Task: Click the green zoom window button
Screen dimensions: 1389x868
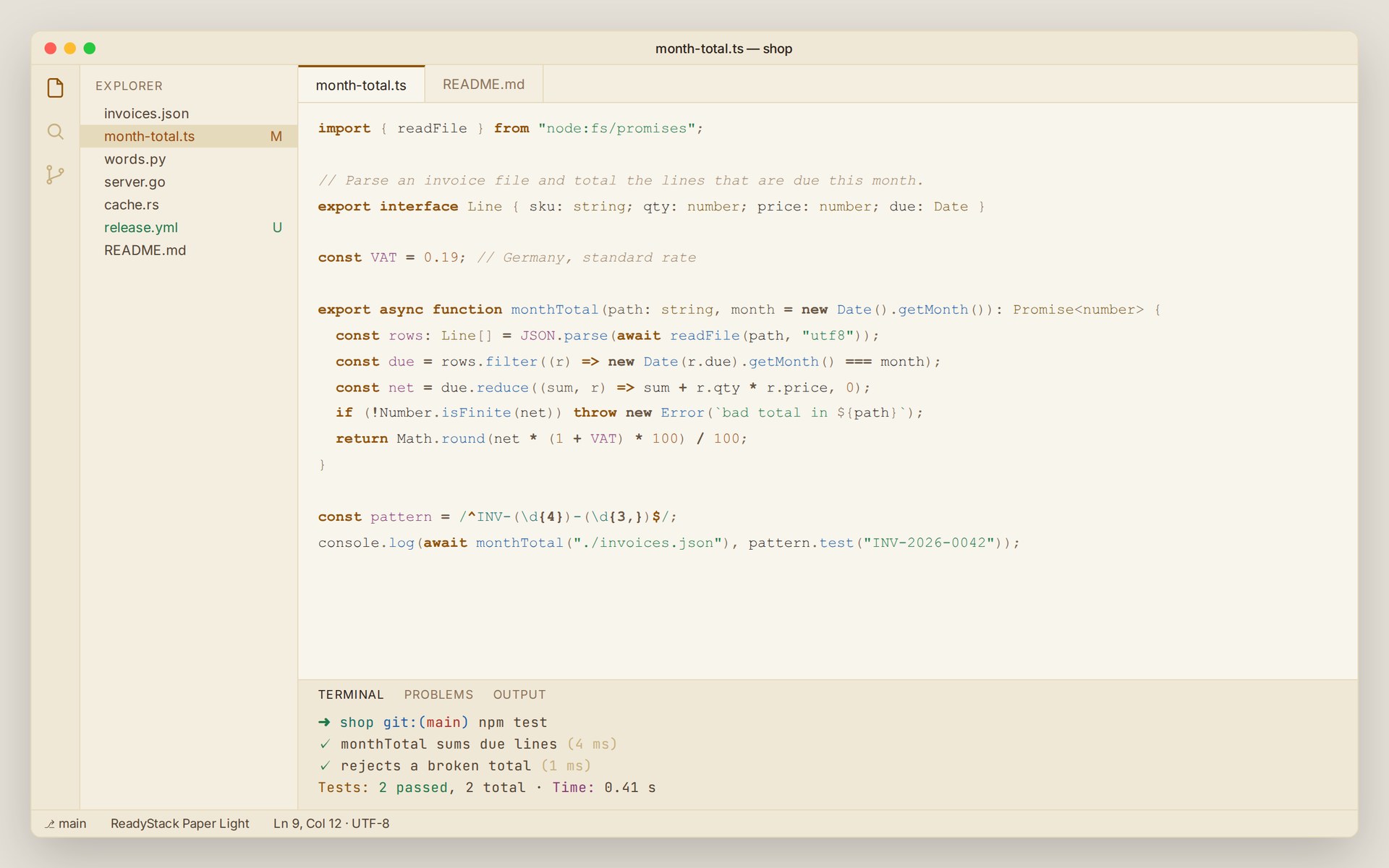Action: tap(90, 48)
